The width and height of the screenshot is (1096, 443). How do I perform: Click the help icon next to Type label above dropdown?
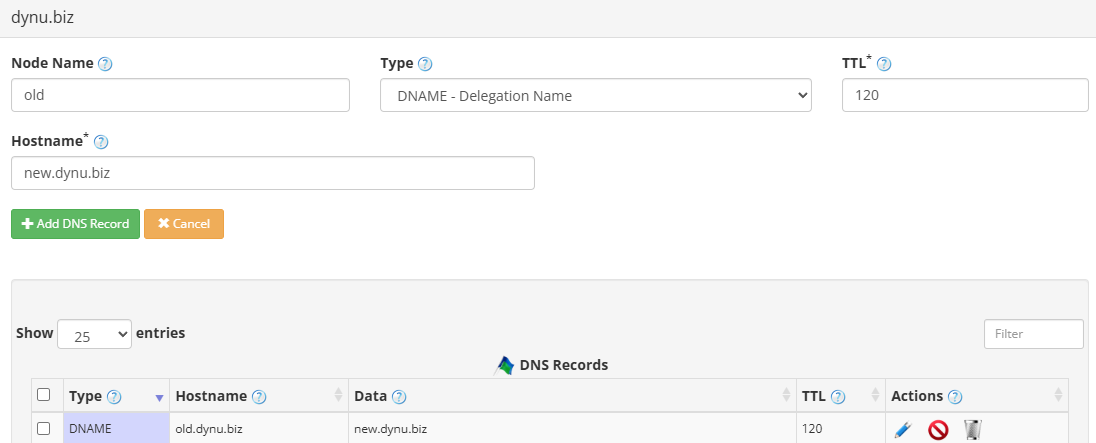pos(424,64)
